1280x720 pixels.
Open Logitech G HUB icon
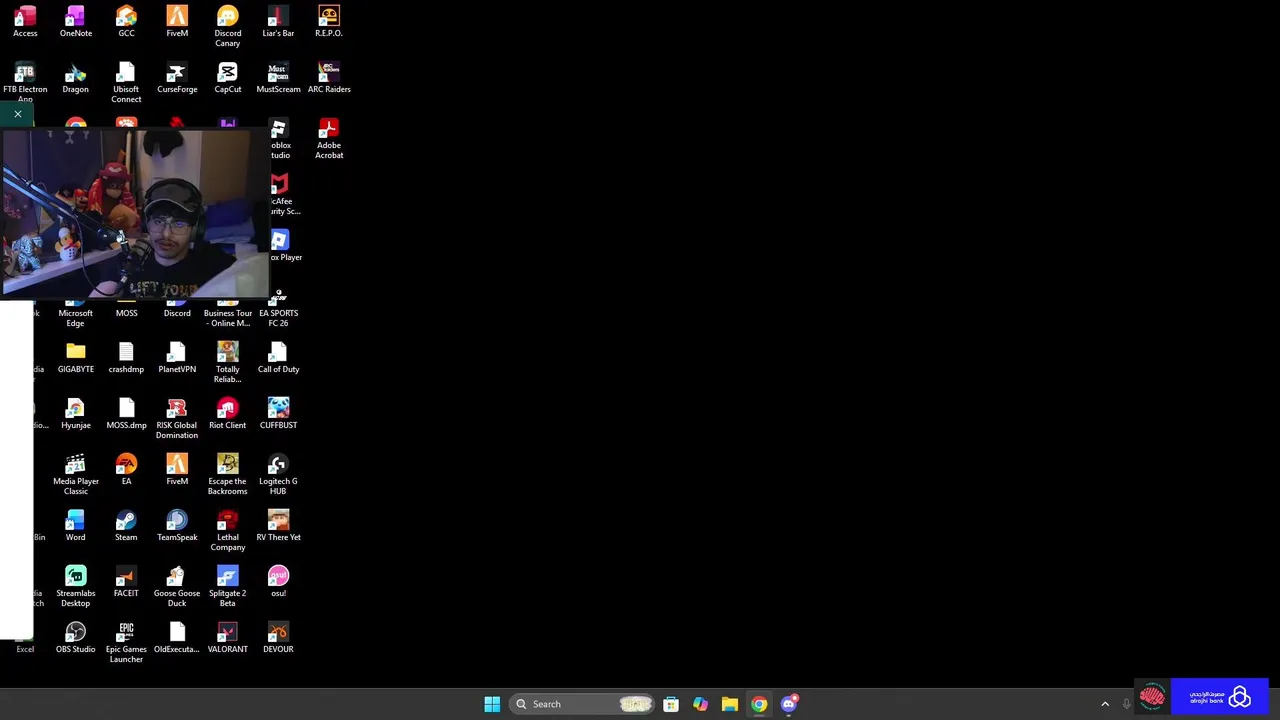(278, 474)
